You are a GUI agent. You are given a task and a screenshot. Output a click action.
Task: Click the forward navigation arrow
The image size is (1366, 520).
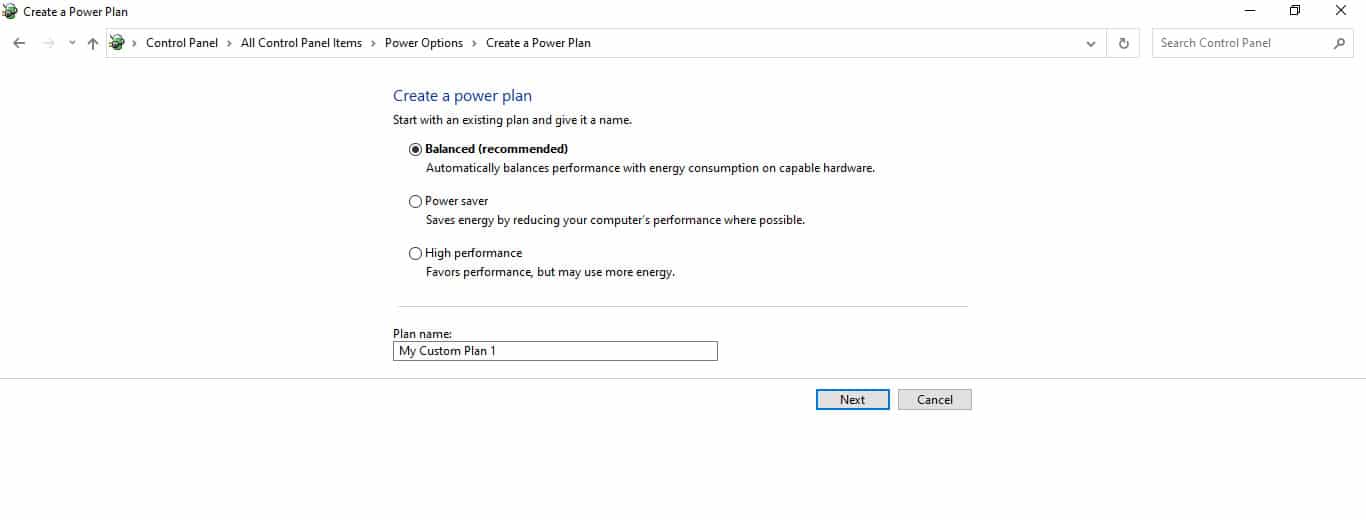pyautogui.click(x=48, y=43)
